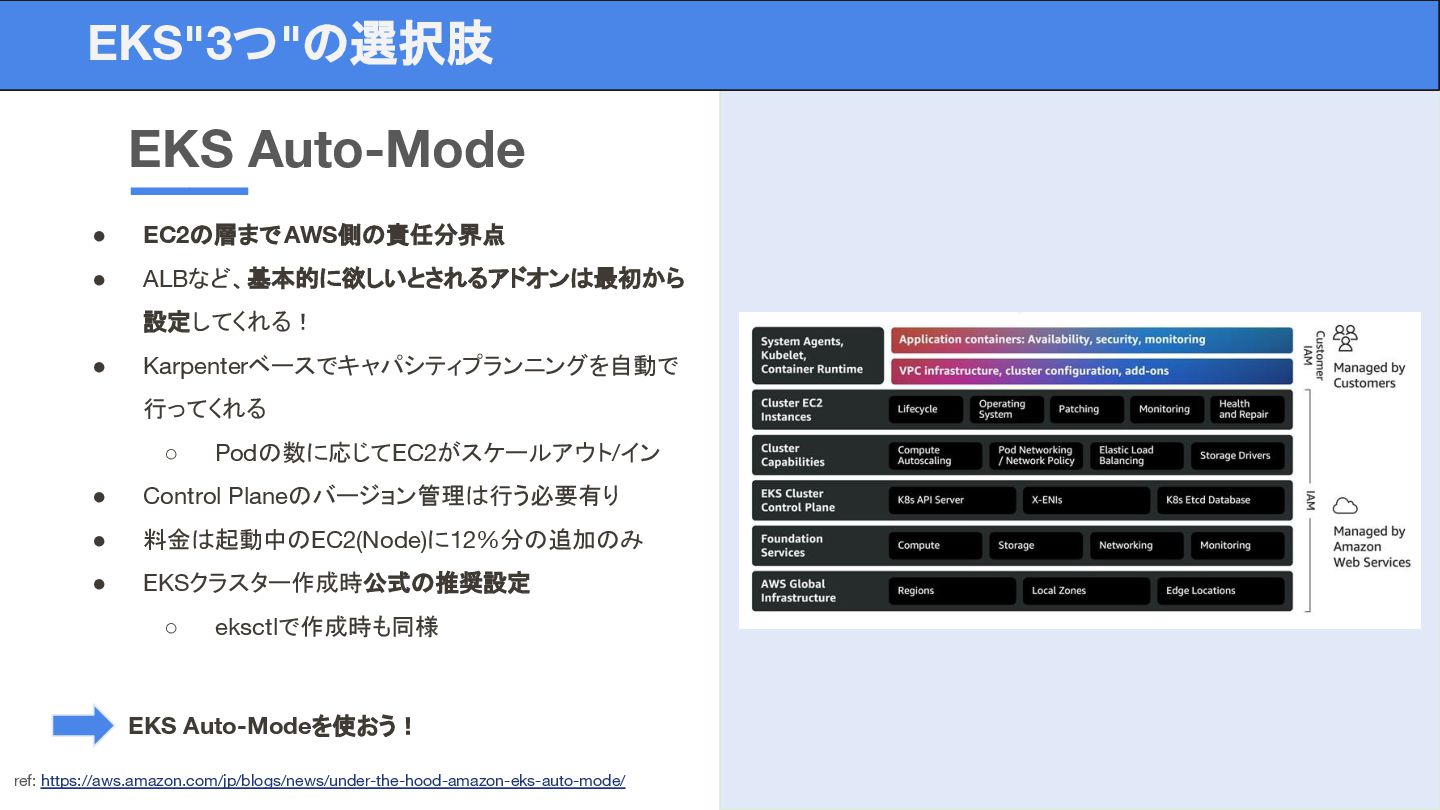Click the sub-bullet eksctlで作成時も同様
The image size is (1440, 810).
pyautogui.click(x=327, y=627)
